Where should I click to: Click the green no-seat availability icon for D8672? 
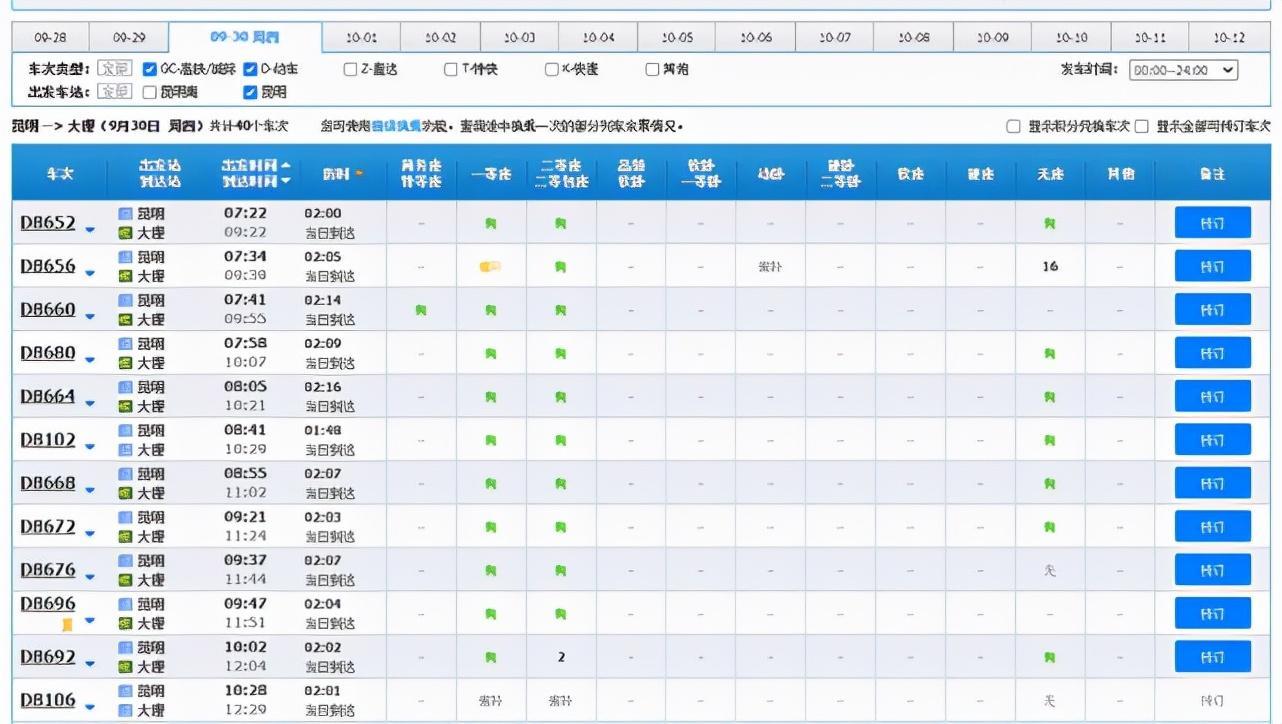[1049, 527]
